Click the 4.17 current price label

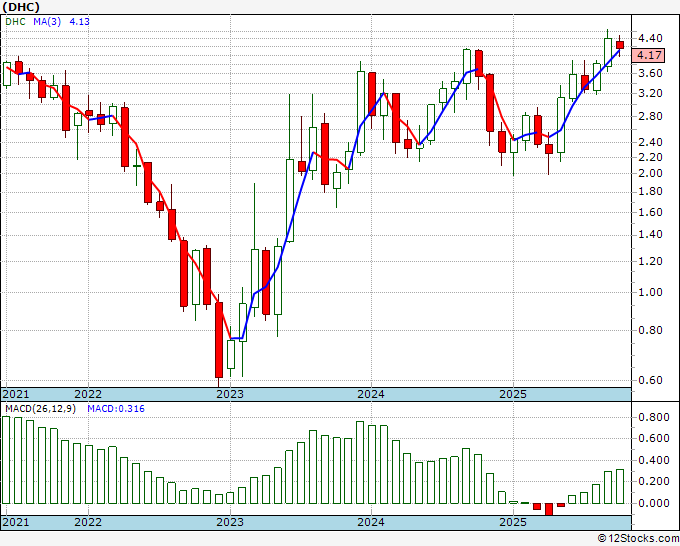point(648,55)
